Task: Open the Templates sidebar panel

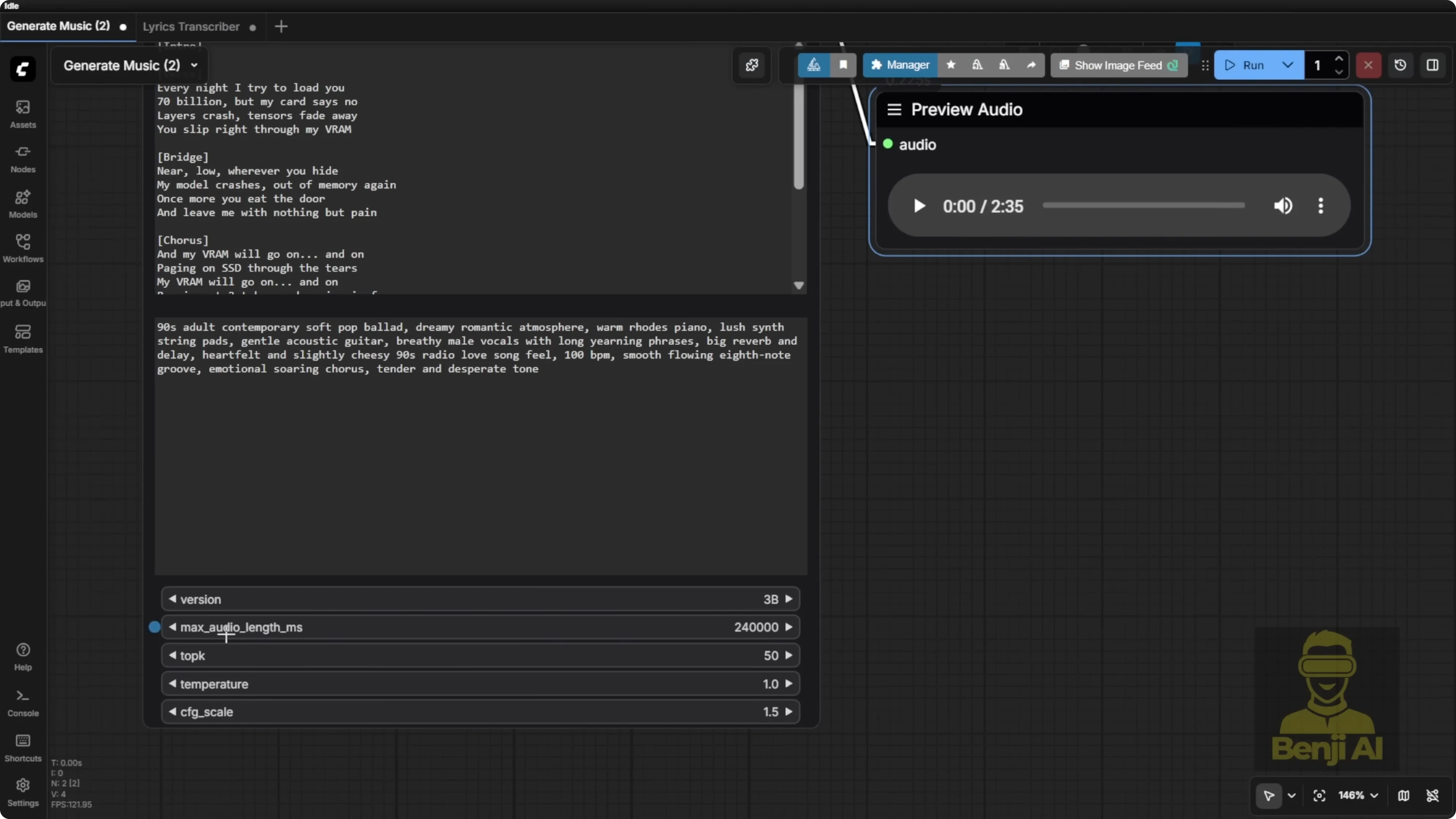Action: 23,338
